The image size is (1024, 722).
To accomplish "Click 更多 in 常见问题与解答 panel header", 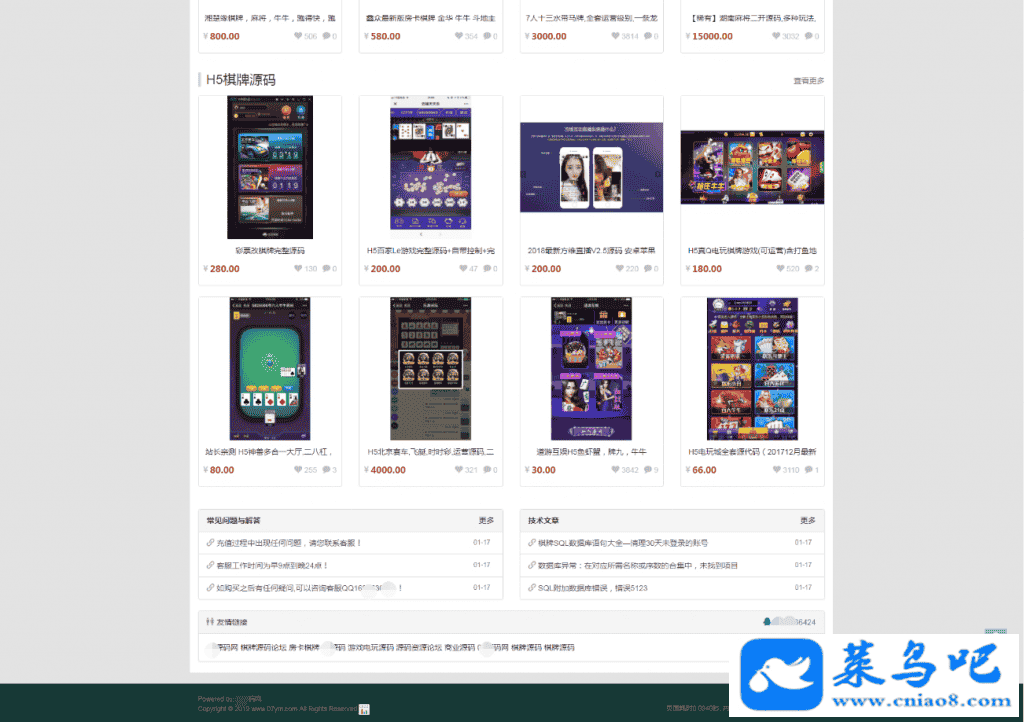I will point(486,521).
